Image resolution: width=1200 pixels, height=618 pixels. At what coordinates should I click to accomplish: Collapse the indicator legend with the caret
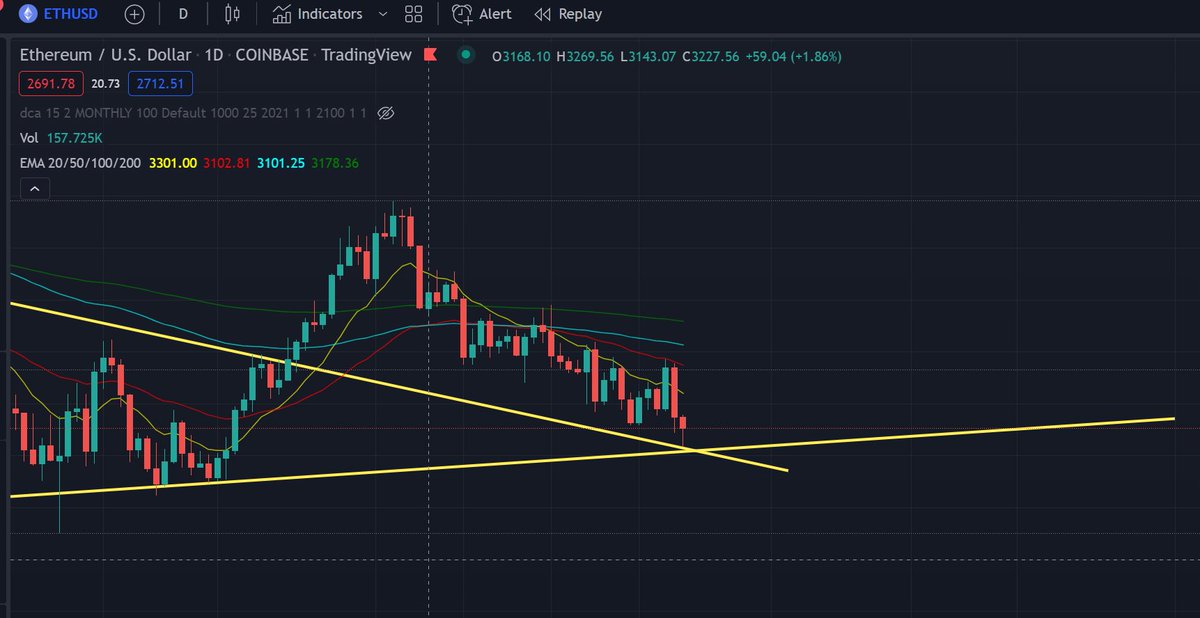(x=34, y=188)
